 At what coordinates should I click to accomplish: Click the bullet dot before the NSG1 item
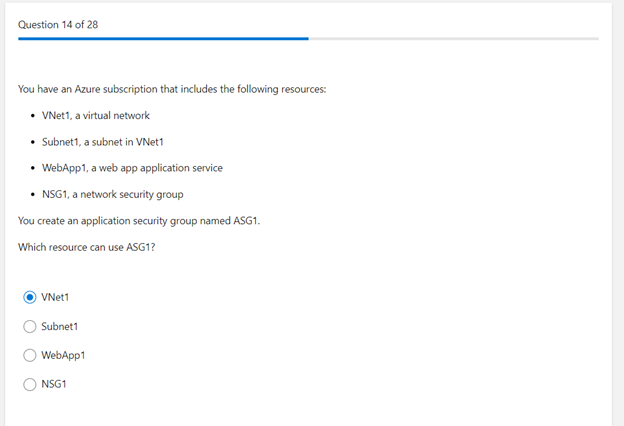tap(33, 195)
